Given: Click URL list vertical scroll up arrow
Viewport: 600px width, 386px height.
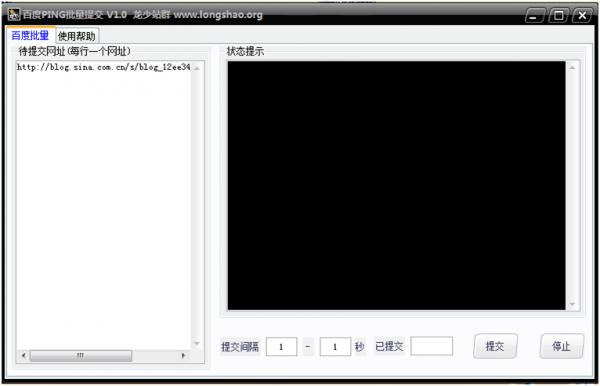Looking at the screenshot, I should 197,68.
